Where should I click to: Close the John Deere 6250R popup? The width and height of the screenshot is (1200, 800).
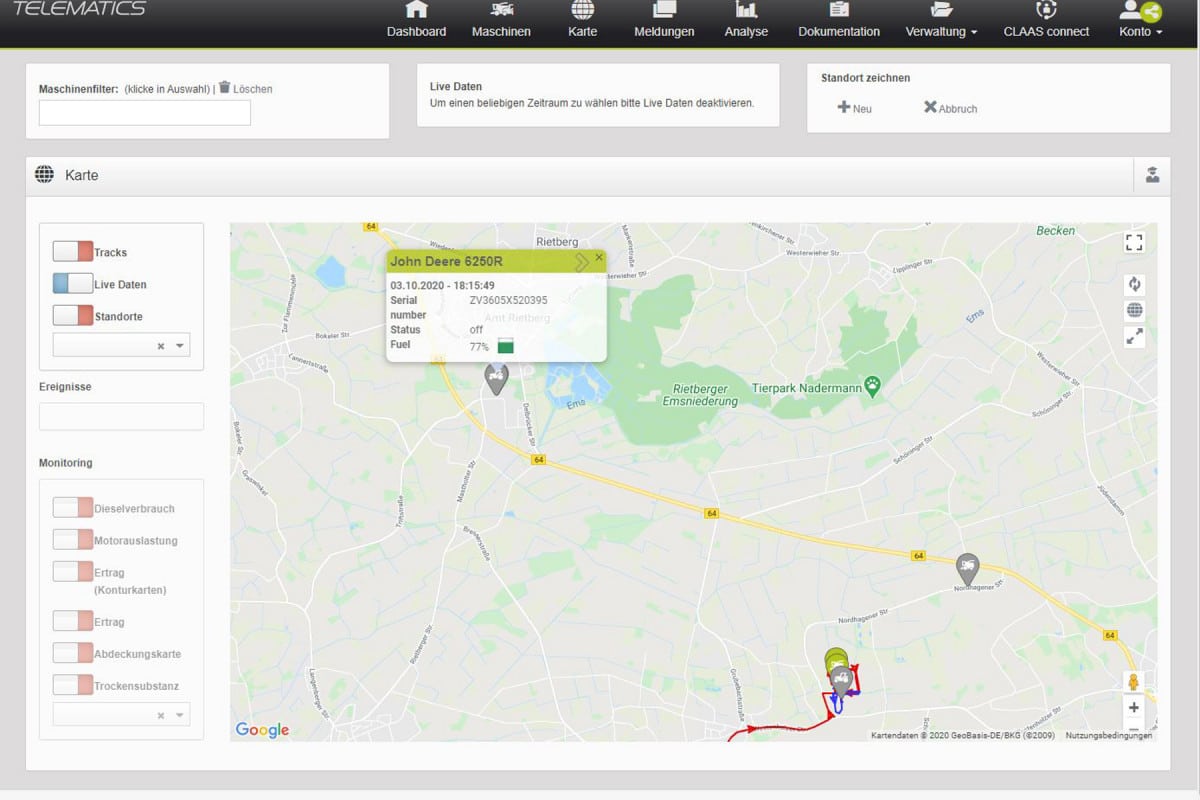[x=599, y=258]
